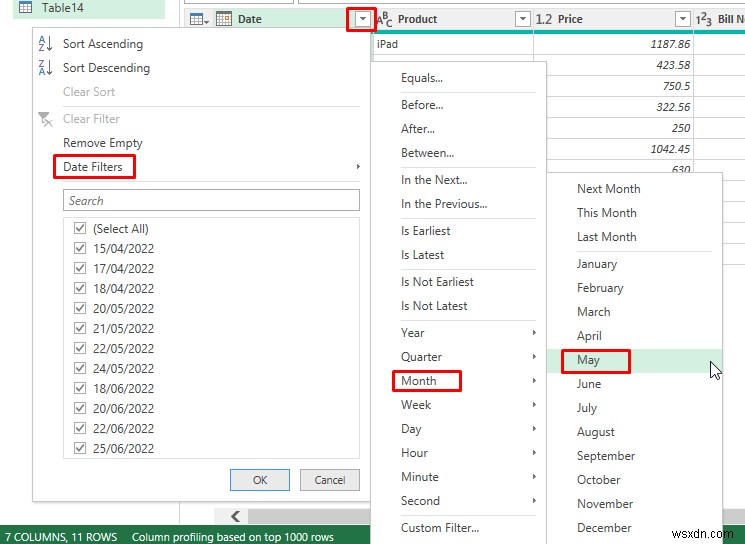Click the iPad cell in Product column
Image resolution: width=745 pixels, height=544 pixels.
(x=453, y=44)
